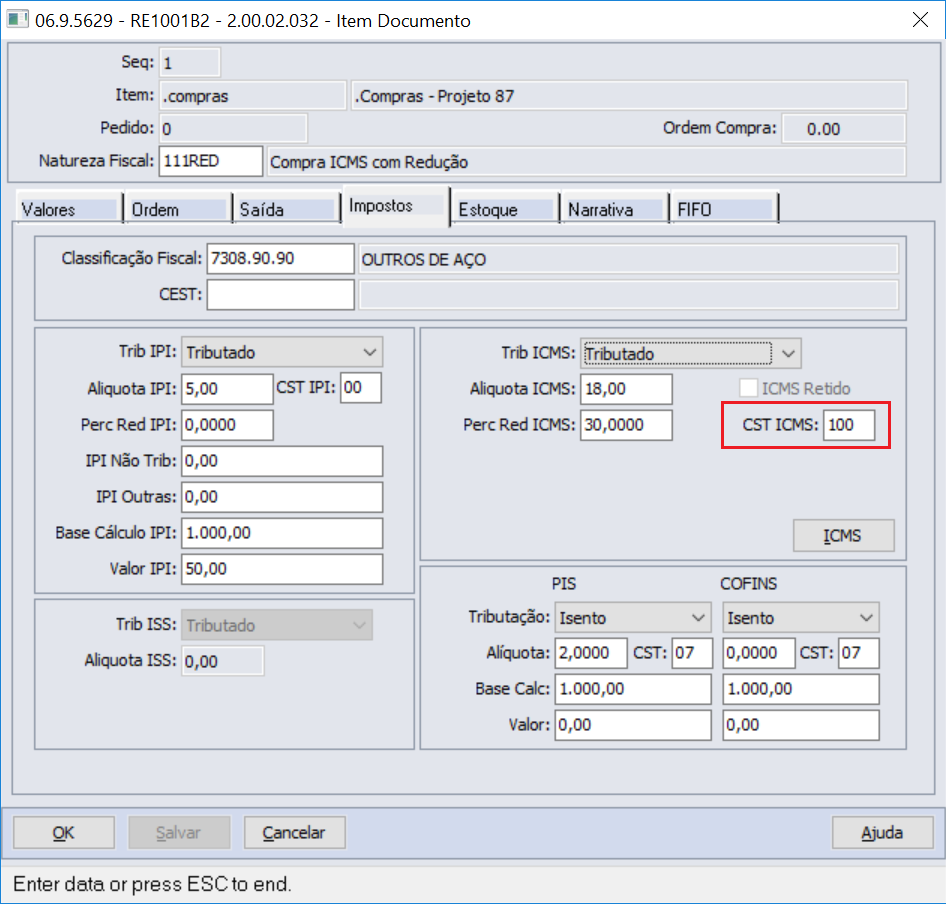
Task: Click the Pedido field
Action: [x=233, y=129]
